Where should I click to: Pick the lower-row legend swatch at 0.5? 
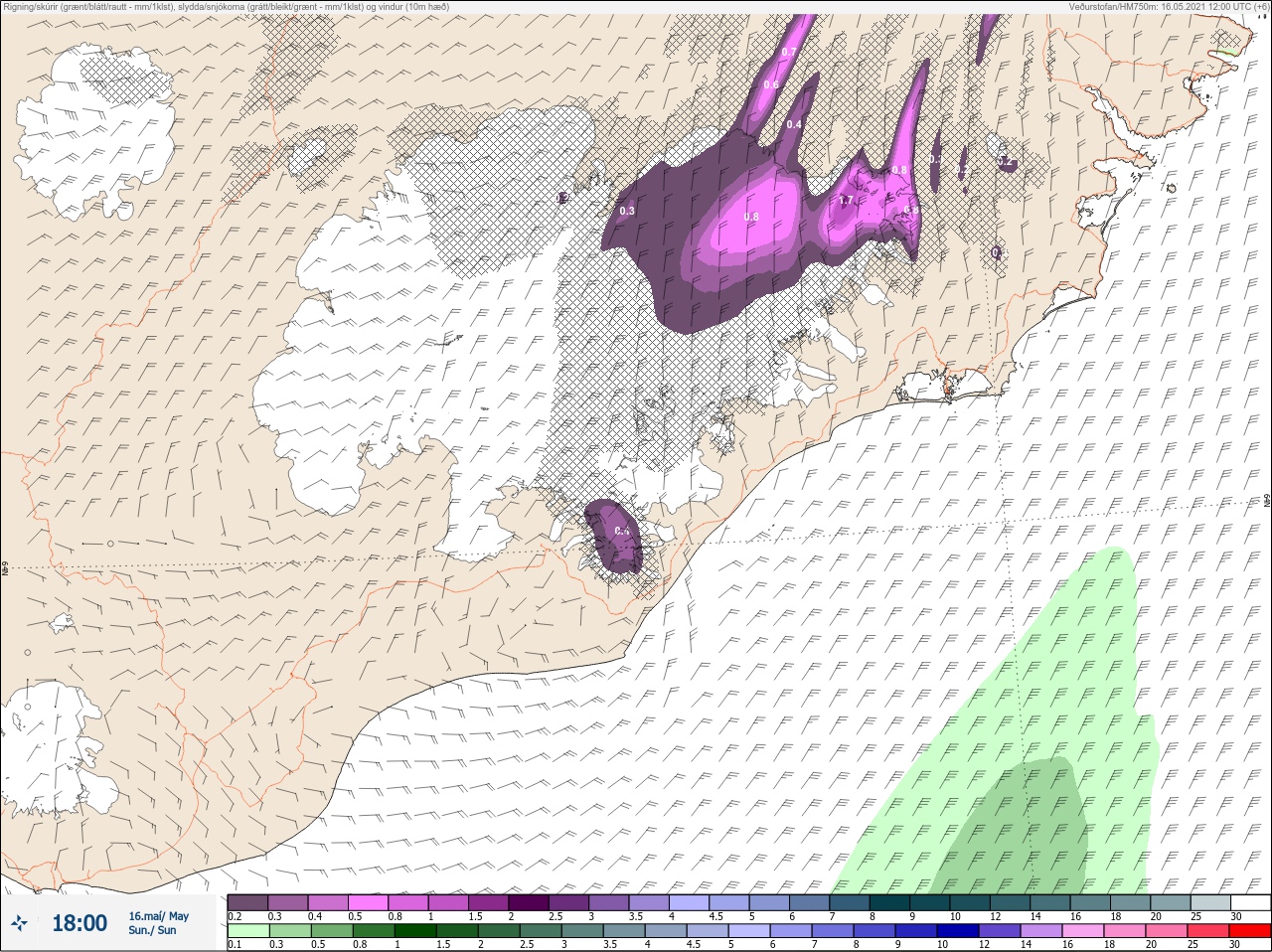pyautogui.click(x=332, y=931)
